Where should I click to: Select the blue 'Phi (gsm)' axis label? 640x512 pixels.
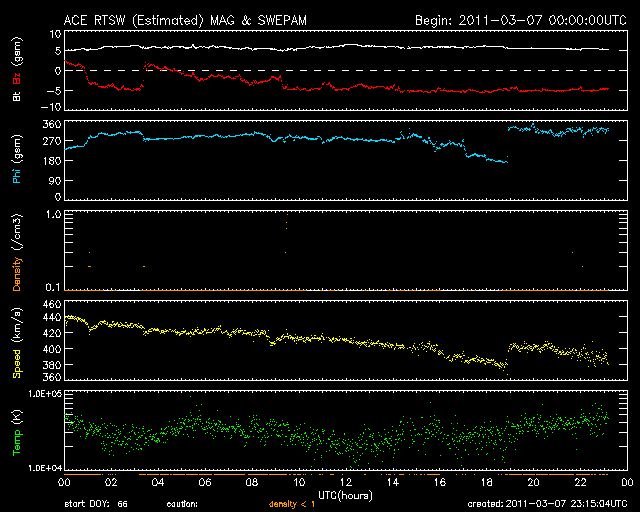(17, 161)
